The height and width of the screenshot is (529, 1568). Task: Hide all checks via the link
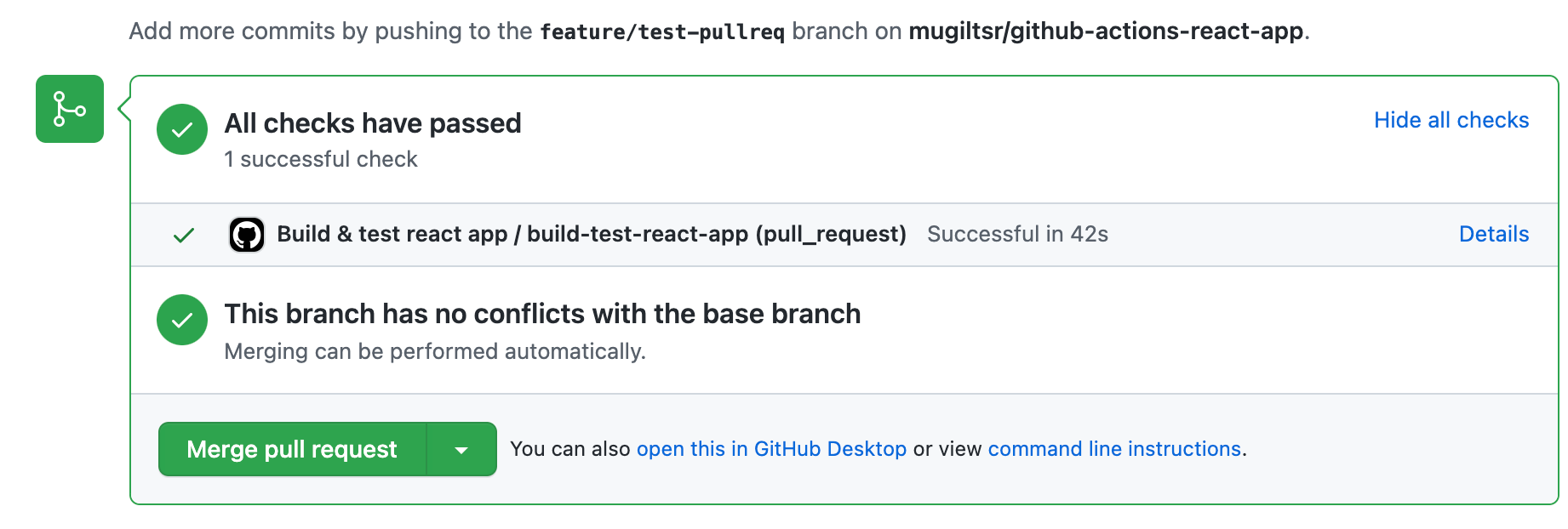[x=1451, y=120]
